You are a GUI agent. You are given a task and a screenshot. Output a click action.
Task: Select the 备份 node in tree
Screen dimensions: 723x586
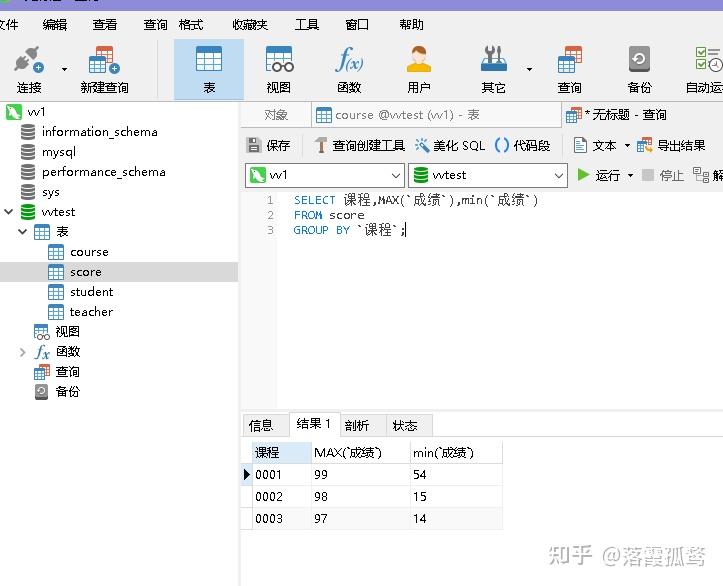pos(57,392)
